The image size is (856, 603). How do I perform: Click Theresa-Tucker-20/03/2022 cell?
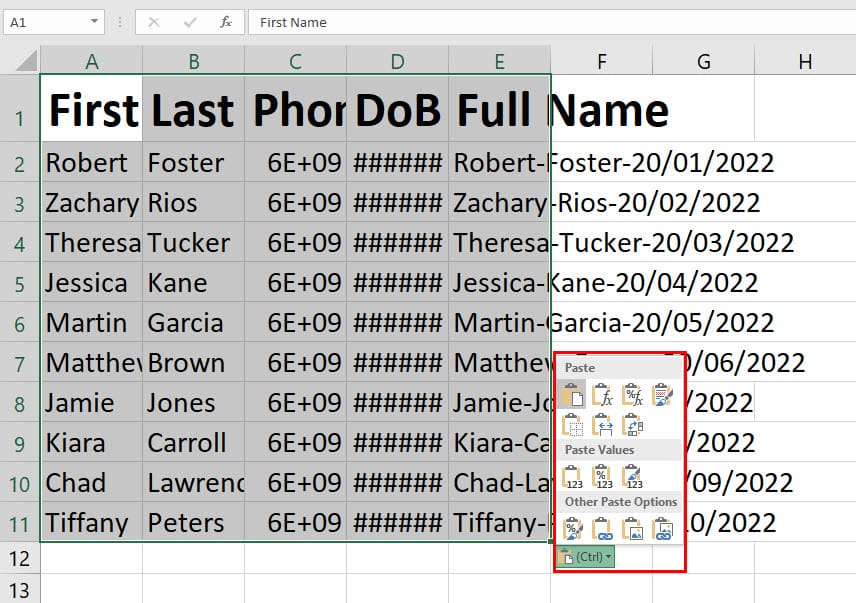(500, 242)
